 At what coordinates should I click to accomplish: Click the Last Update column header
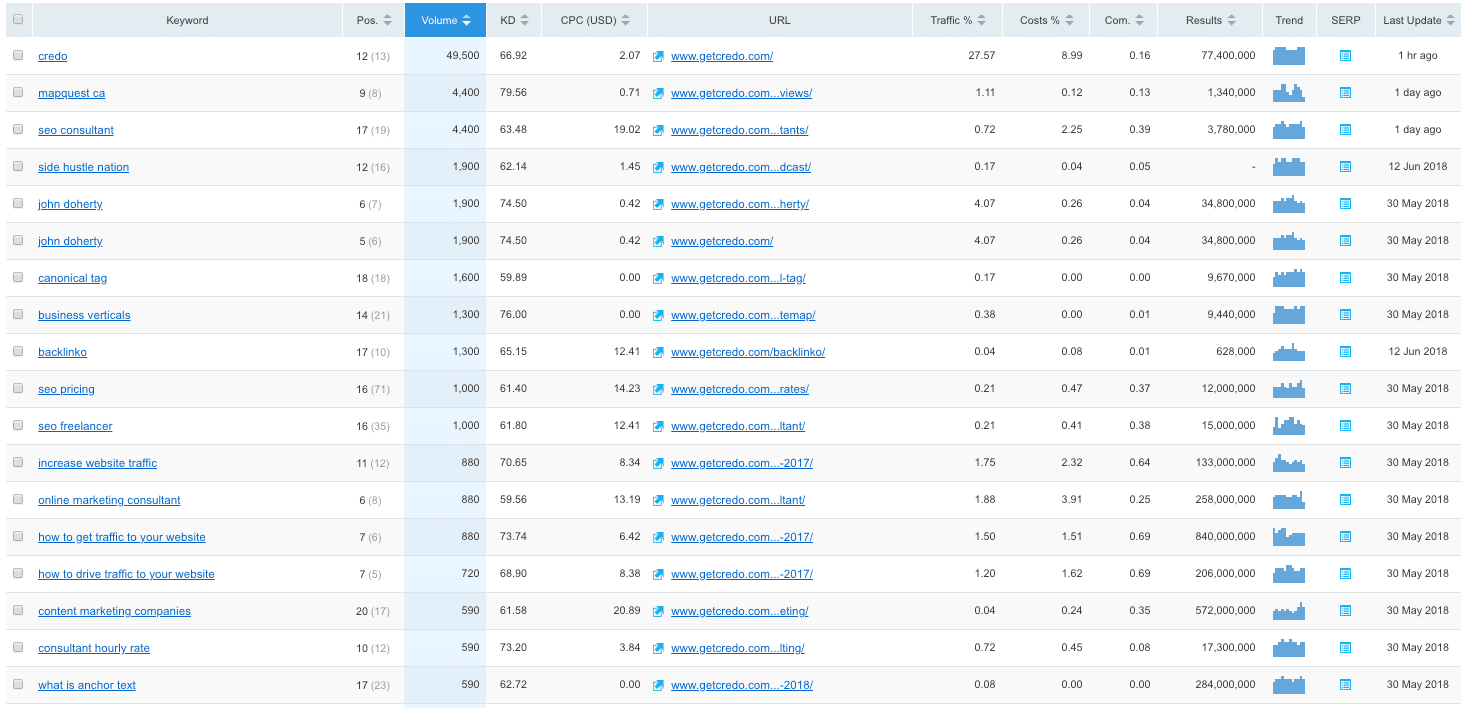coord(1417,19)
